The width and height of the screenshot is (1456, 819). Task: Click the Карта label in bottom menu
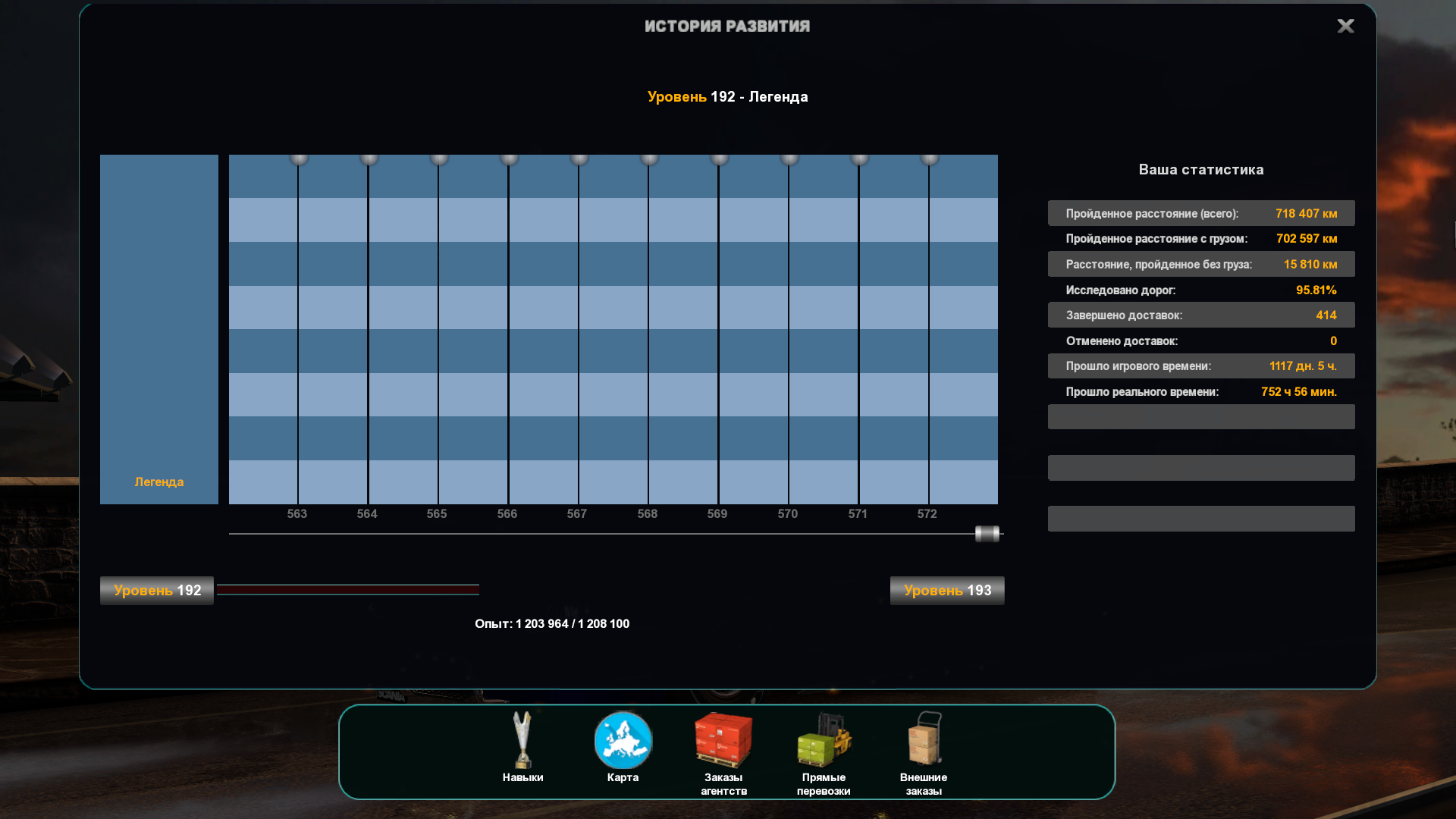click(623, 777)
